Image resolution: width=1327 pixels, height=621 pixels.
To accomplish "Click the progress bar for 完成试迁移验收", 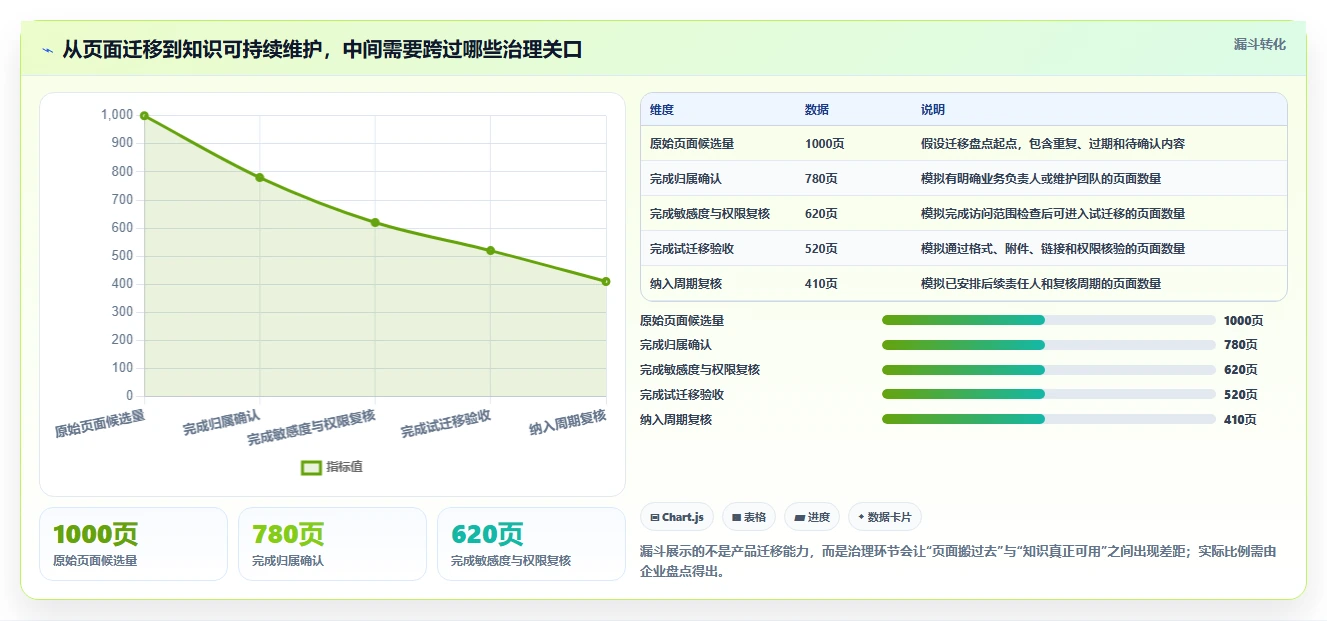I will [1049, 395].
